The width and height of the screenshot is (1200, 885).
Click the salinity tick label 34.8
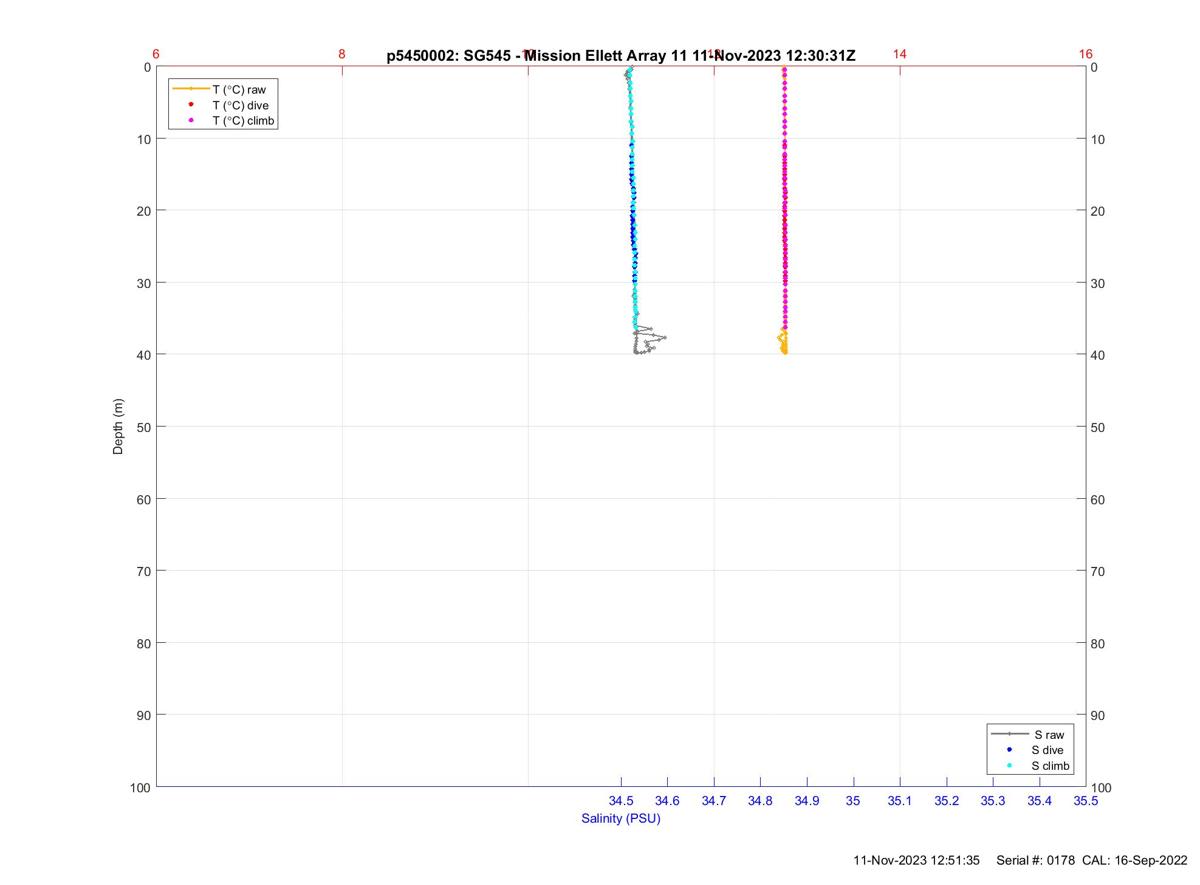coord(760,801)
